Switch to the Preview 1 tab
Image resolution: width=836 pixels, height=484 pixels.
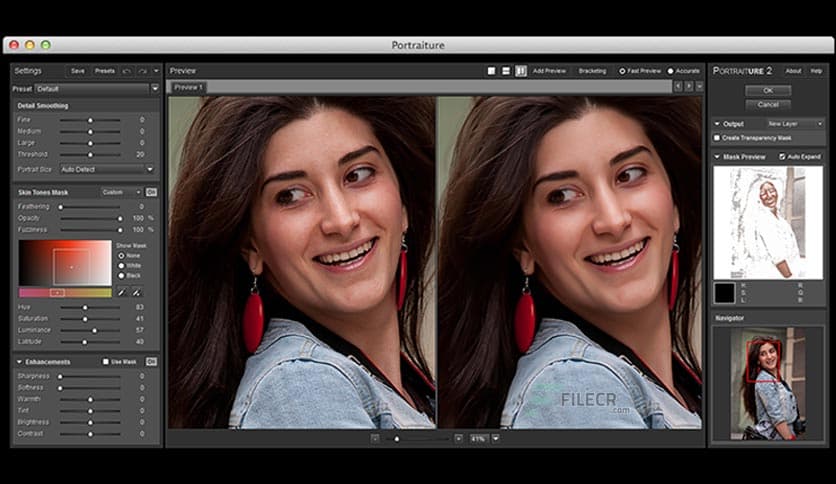tap(187, 87)
